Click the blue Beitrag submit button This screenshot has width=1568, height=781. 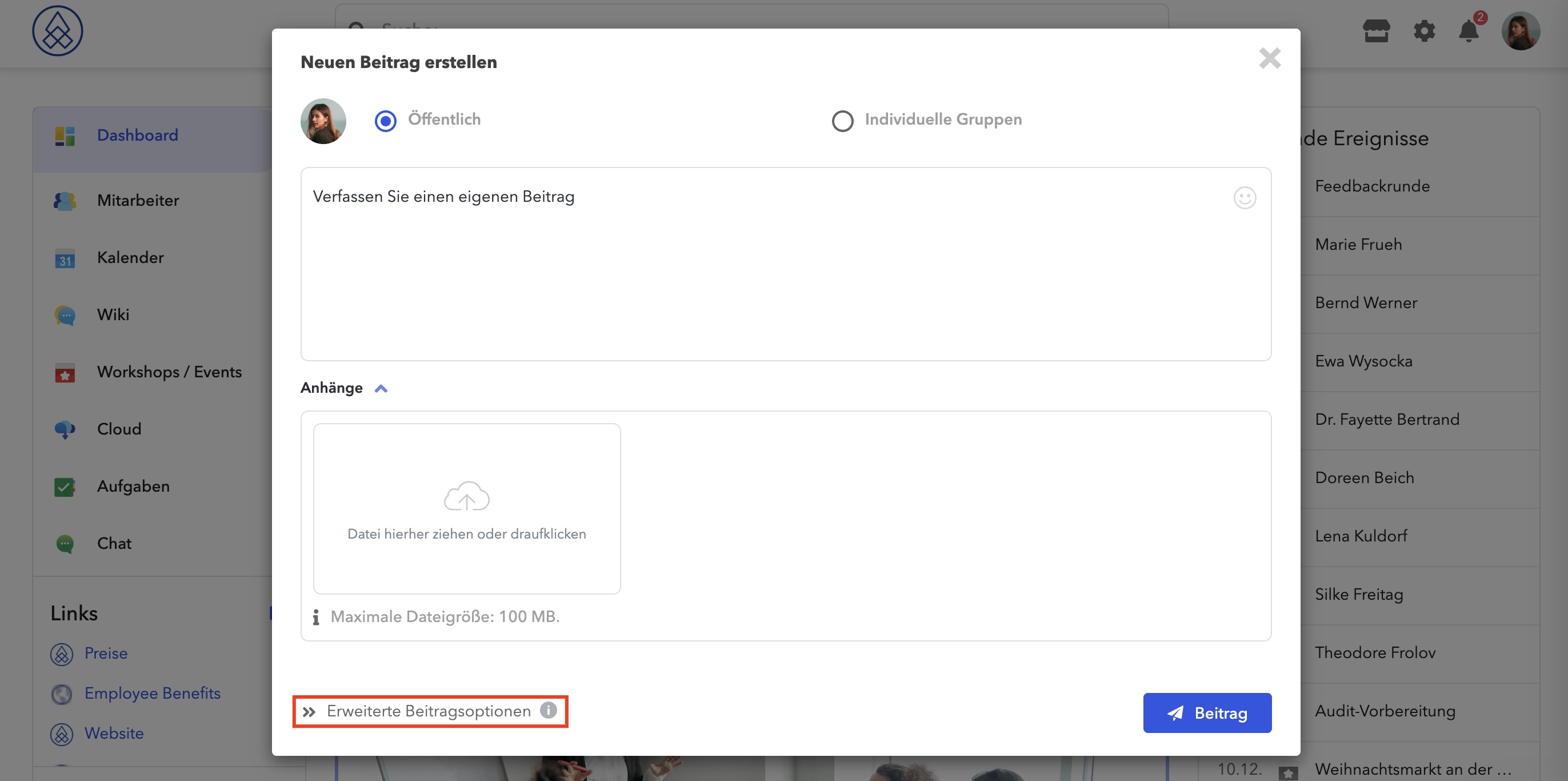point(1206,713)
